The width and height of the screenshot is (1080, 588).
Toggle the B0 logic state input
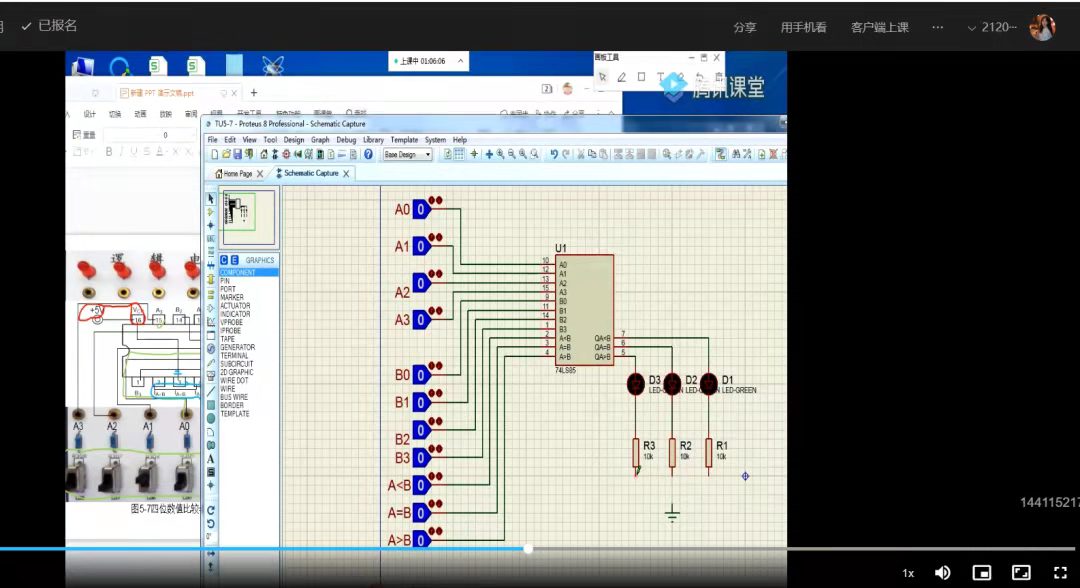coord(422,375)
